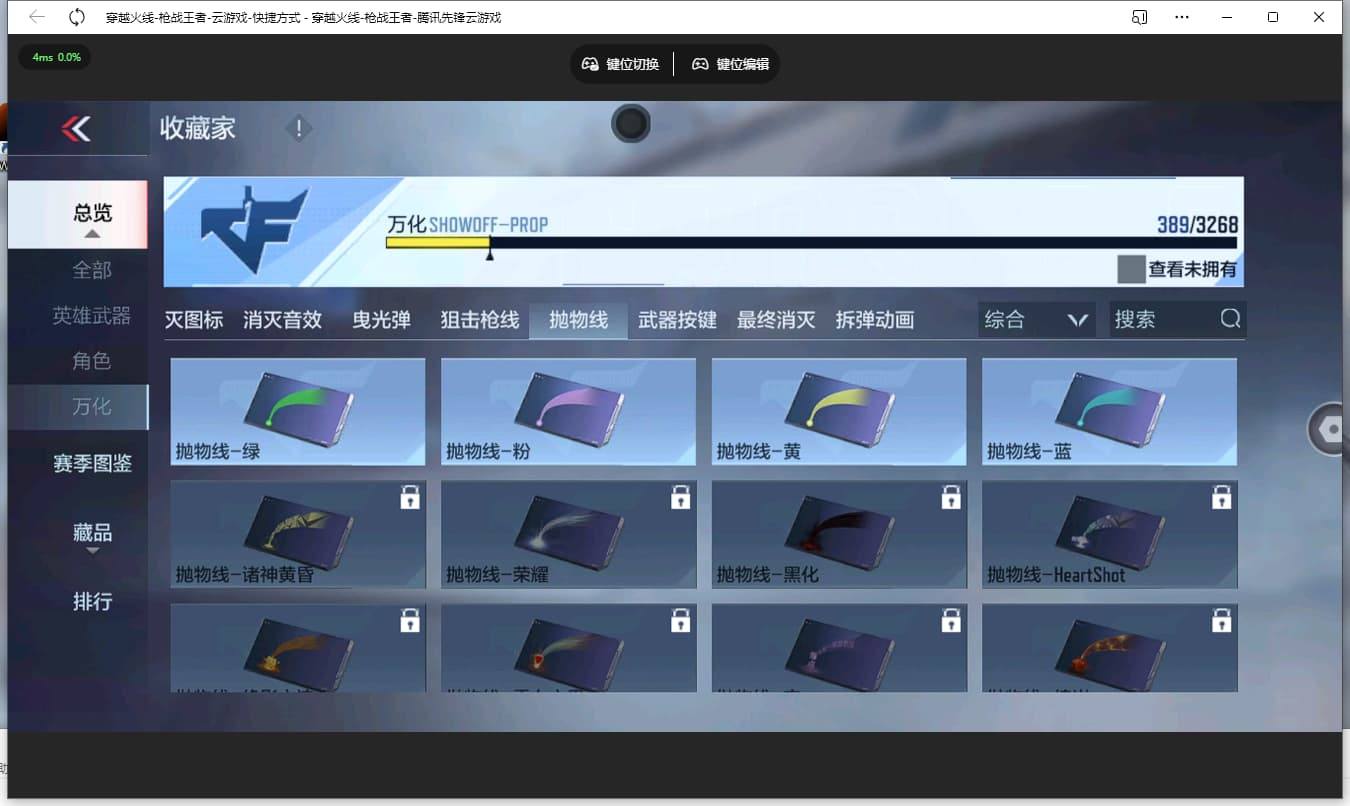Click the lock icon on 抛物线-荣耀
This screenshot has height=806, width=1350.
pos(680,496)
